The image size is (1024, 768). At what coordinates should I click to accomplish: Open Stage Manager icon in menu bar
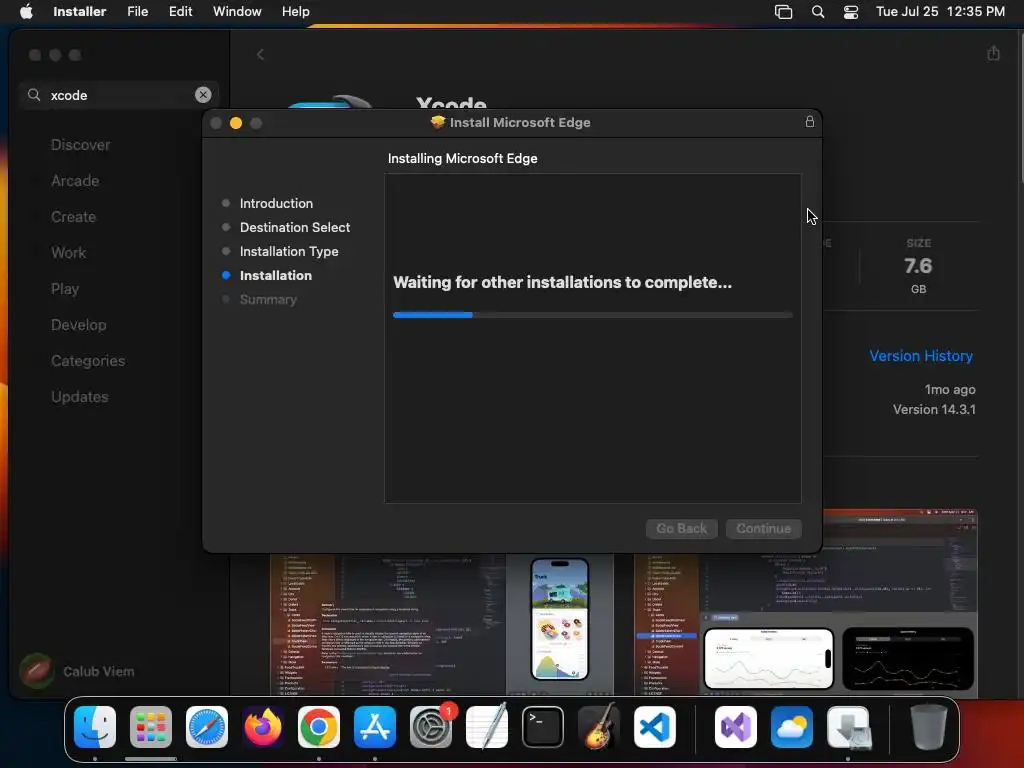pyautogui.click(x=784, y=12)
